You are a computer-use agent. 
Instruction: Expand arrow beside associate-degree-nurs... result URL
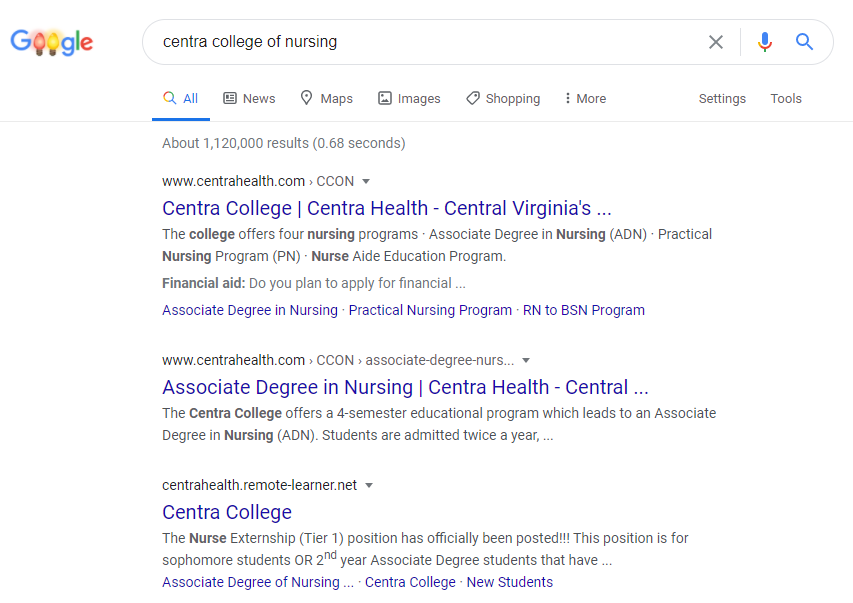[526, 360]
